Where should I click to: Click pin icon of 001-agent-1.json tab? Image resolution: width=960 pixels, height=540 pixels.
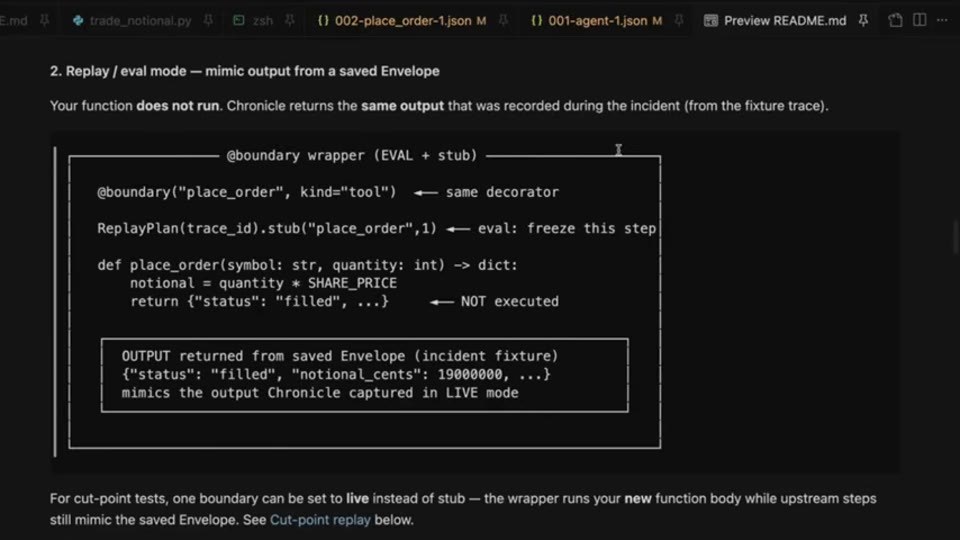(679, 21)
